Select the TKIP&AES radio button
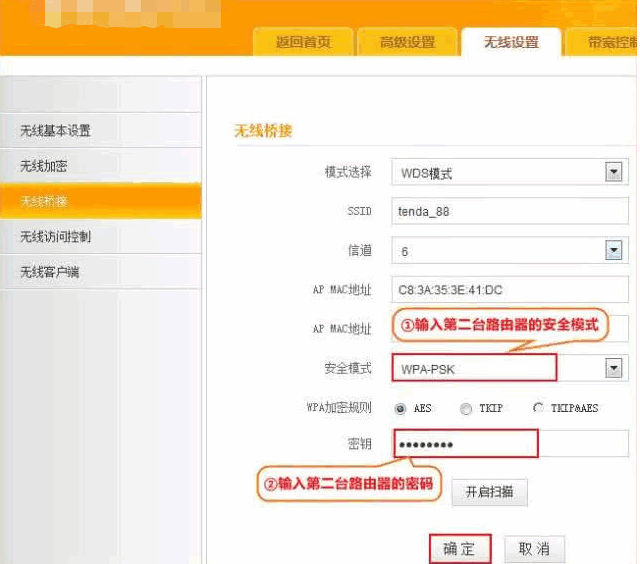This screenshot has height=564, width=640. 539,408
